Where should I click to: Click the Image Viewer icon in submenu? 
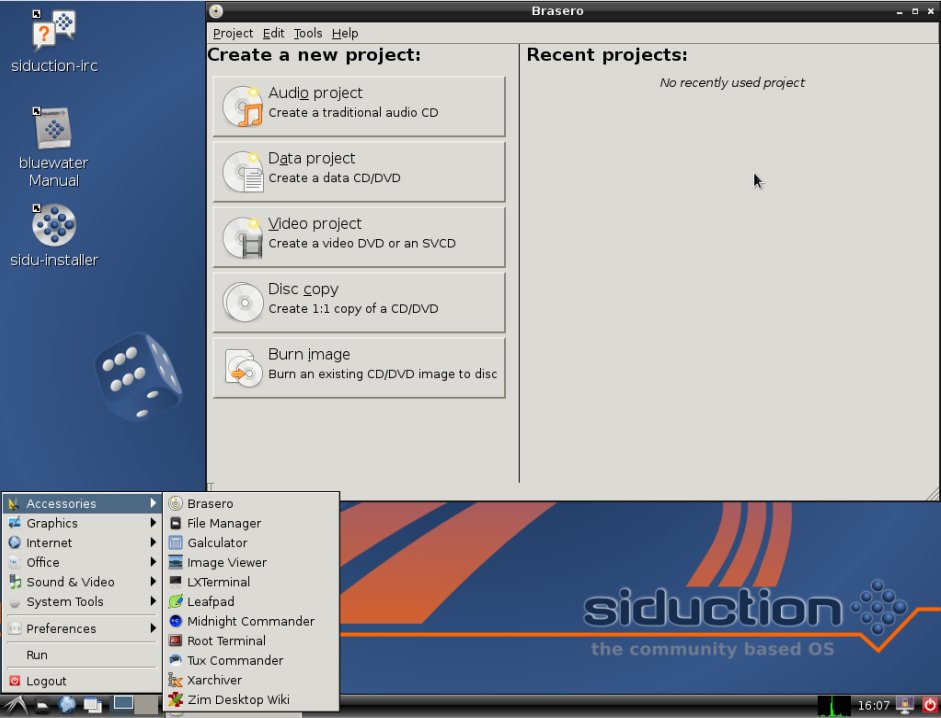[175, 563]
